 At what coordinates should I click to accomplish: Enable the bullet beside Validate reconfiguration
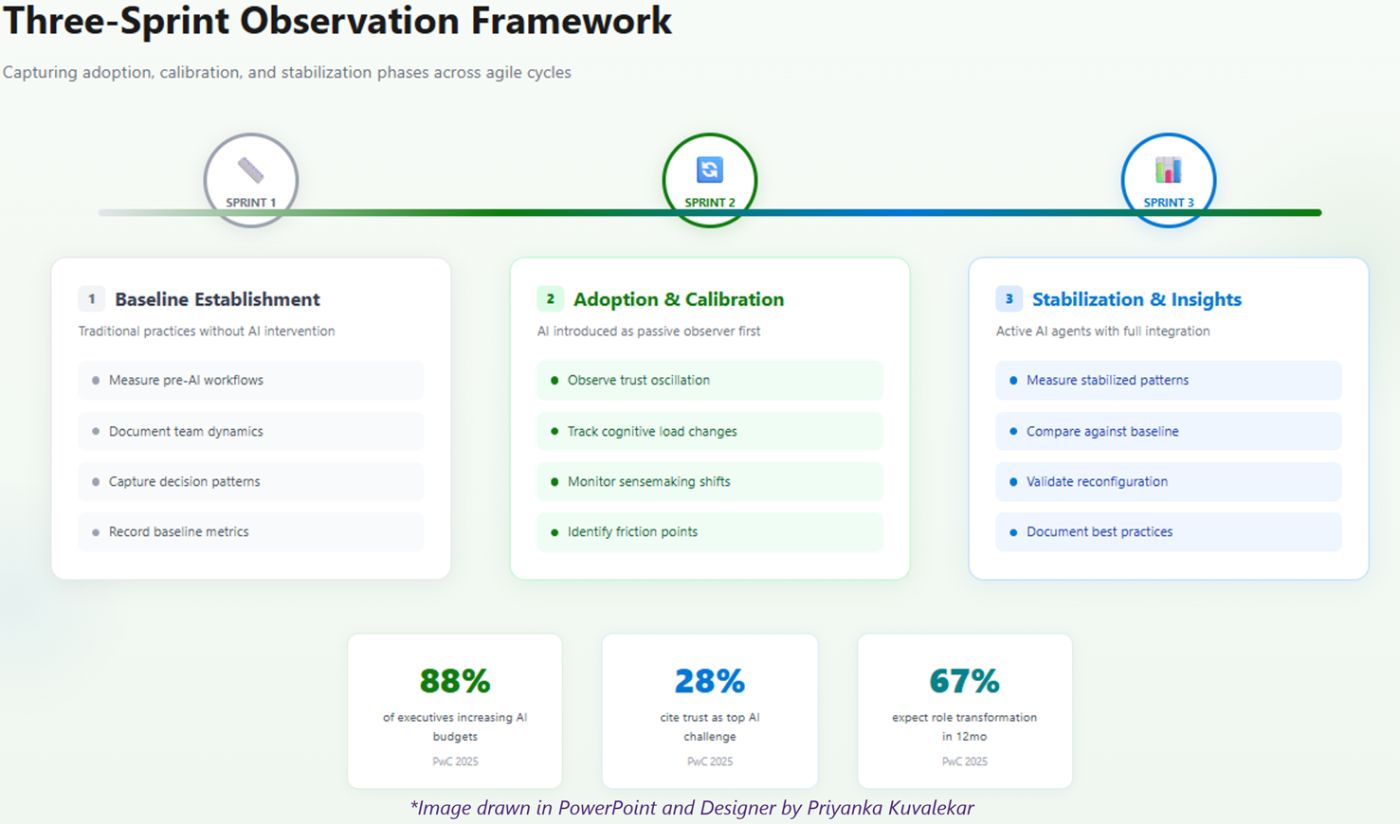click(1012, 482)
